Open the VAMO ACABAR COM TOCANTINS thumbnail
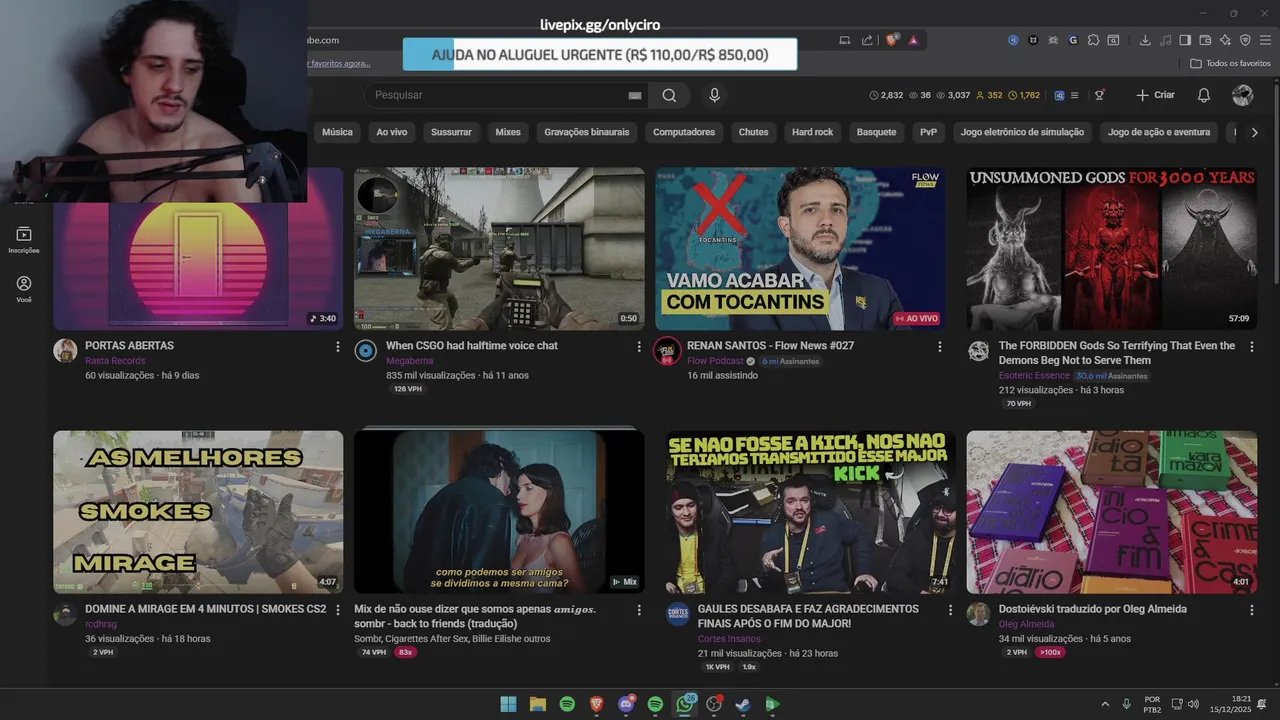1280x720 pixels. pos(800,248)
